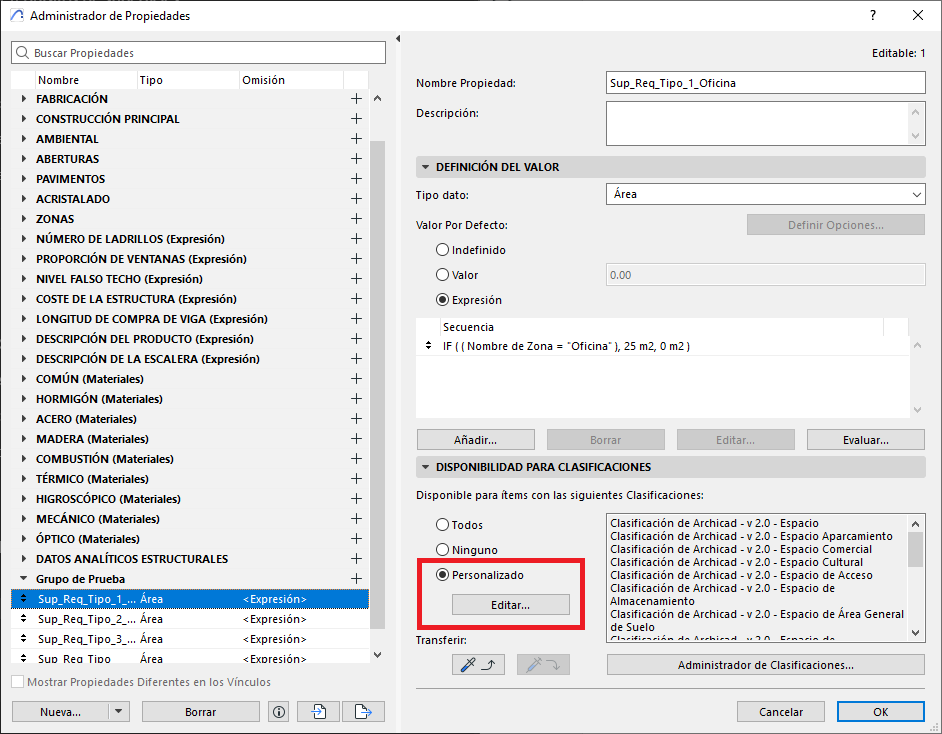Click the help question mark in title bar
942x734 pixels.
click(x=873, y=16)
